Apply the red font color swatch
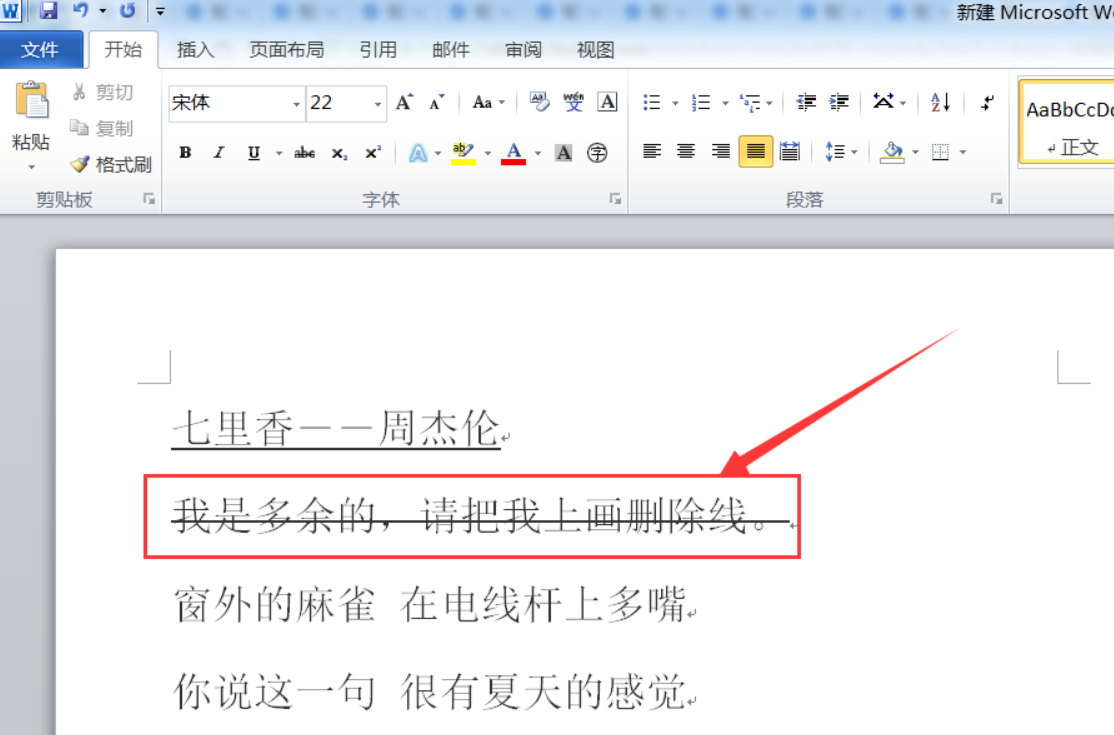 513,153
